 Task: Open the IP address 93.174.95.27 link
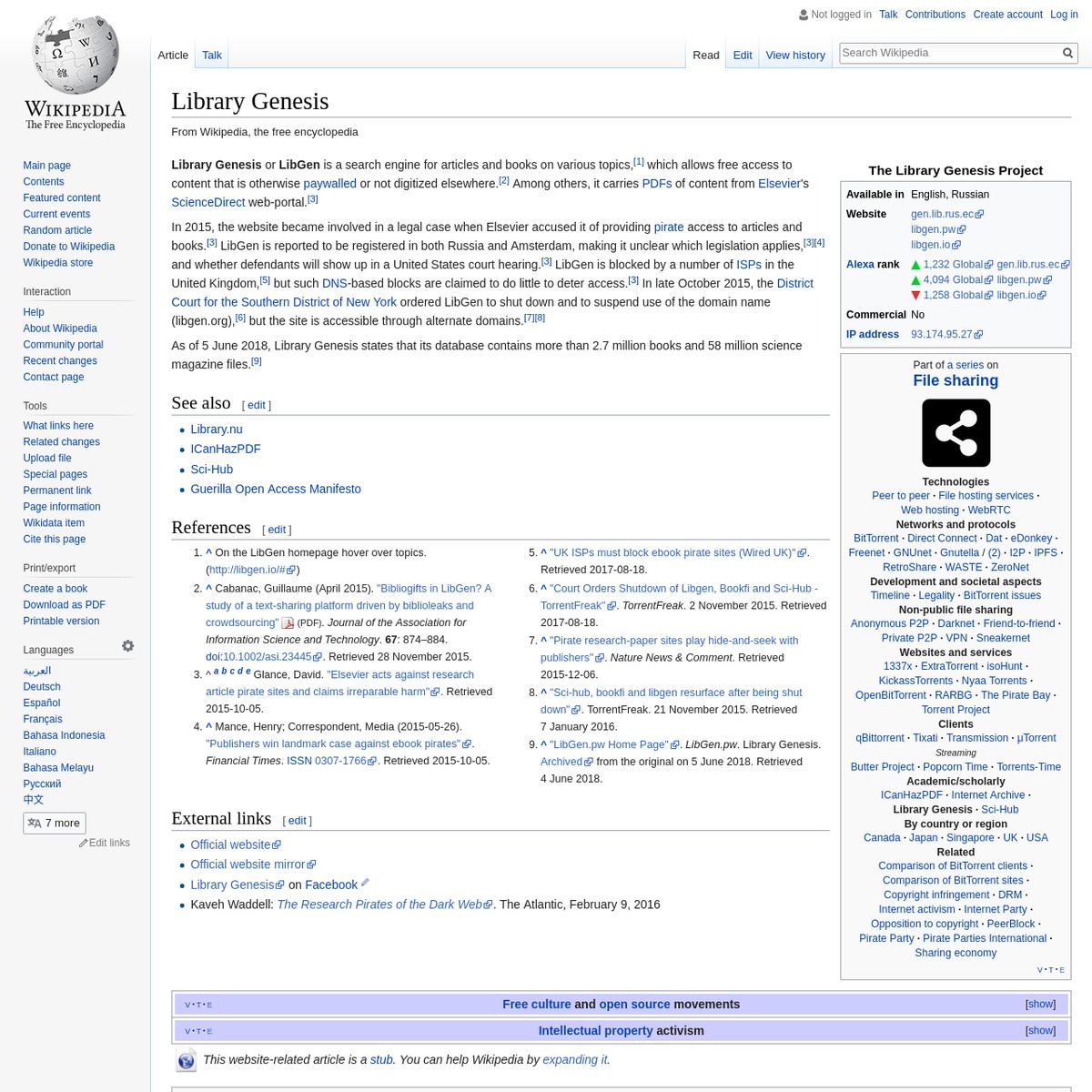(x=946, y=335)
